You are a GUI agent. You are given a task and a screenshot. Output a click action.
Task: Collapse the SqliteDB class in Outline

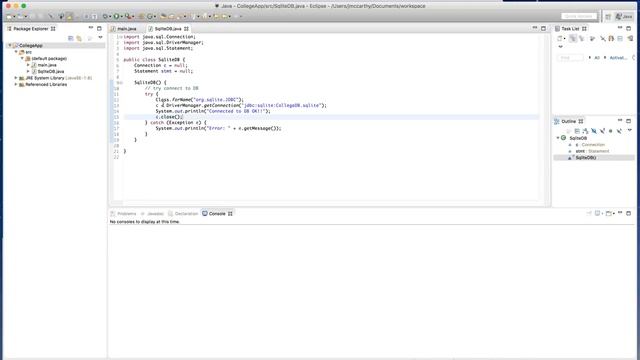click(558, 138)
